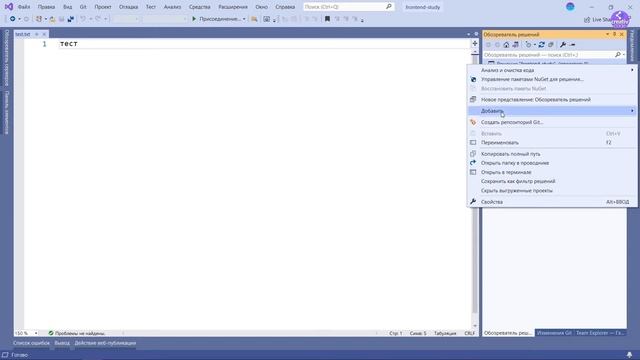Choose Создать репозиторий Git in context menu

552,122
